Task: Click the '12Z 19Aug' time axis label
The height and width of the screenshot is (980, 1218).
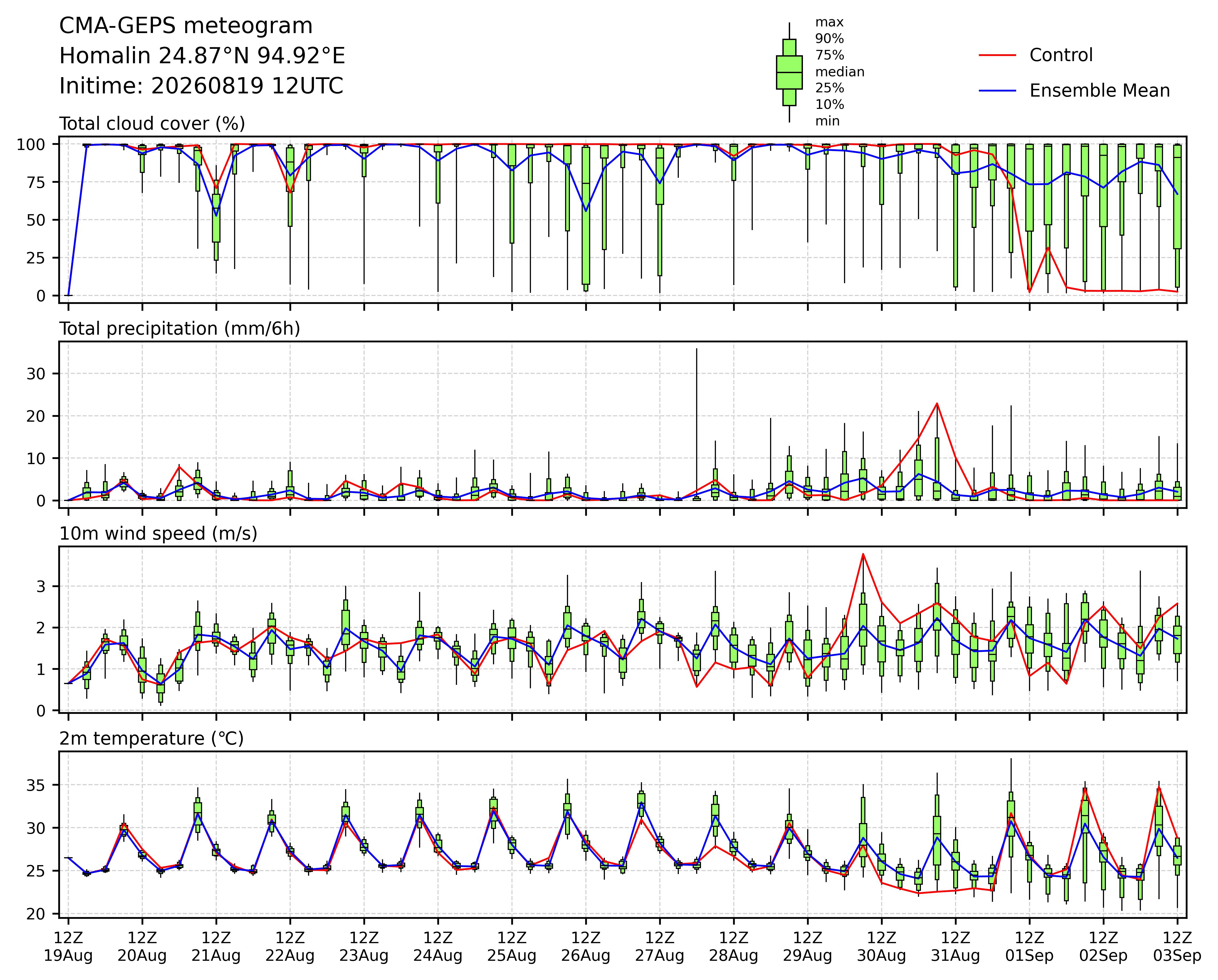Action: pyautogui.click(x=68, y=947)
